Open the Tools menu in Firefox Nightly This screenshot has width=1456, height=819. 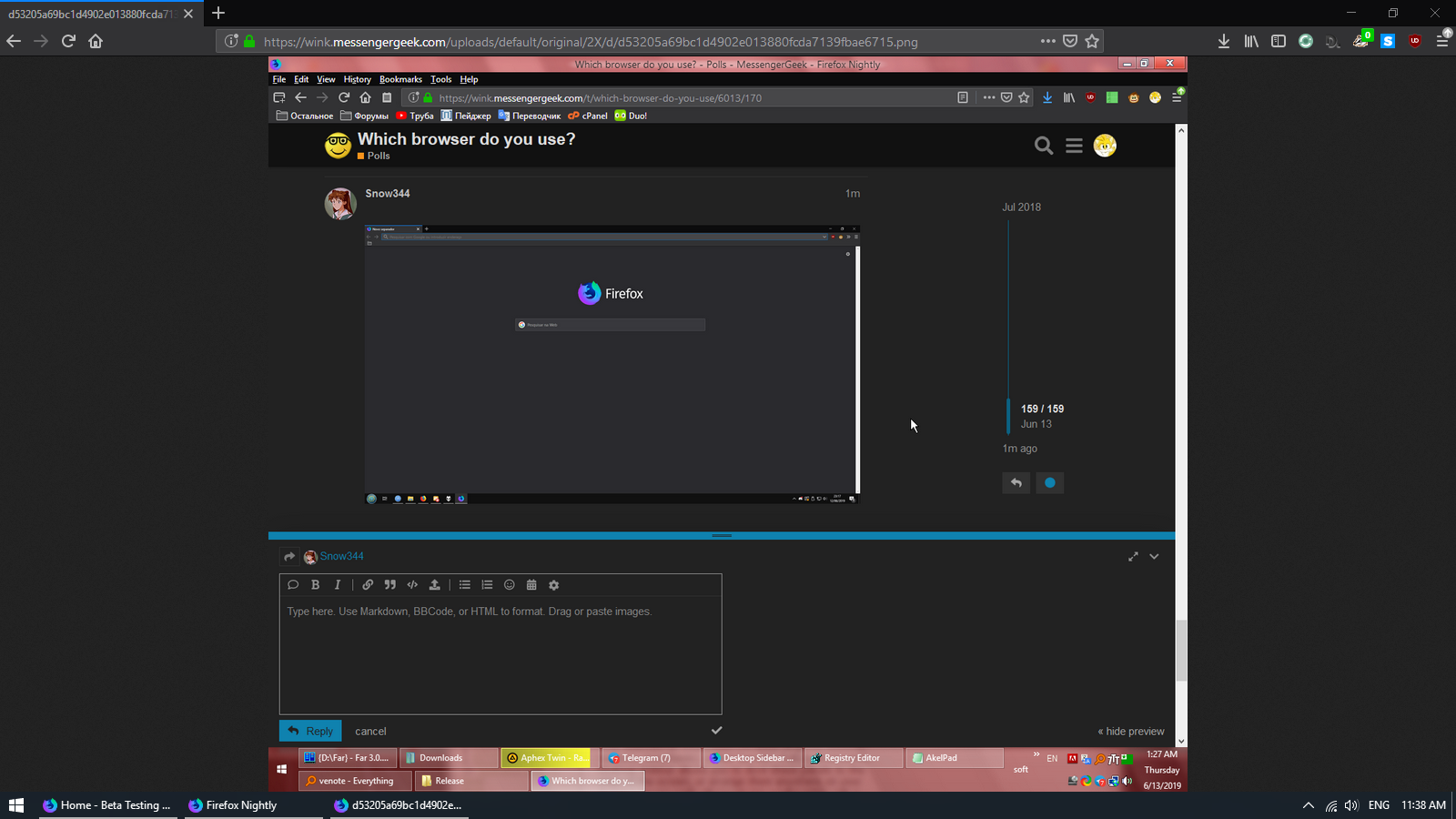440,79
